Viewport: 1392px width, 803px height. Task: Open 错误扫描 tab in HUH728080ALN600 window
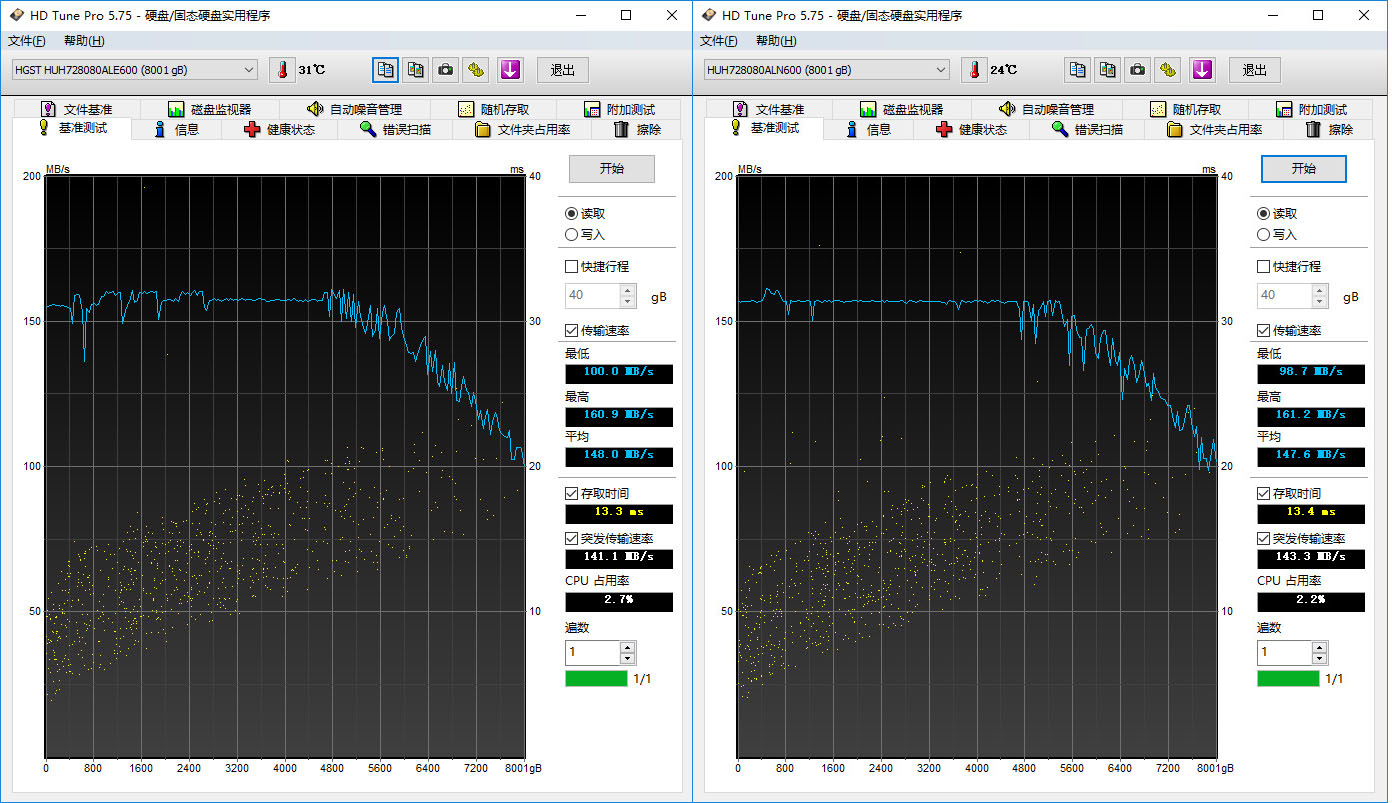pyautogui.click(x=1087, y=130)
